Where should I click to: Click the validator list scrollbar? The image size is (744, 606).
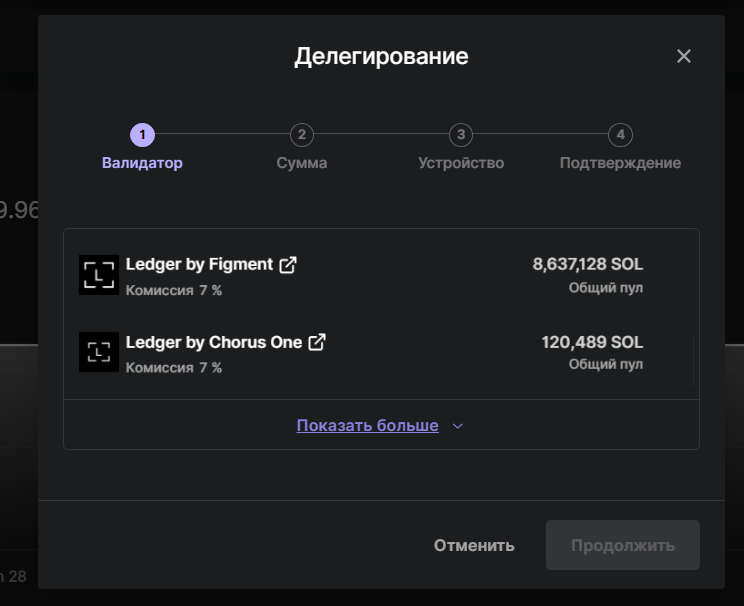pos(693,360)
